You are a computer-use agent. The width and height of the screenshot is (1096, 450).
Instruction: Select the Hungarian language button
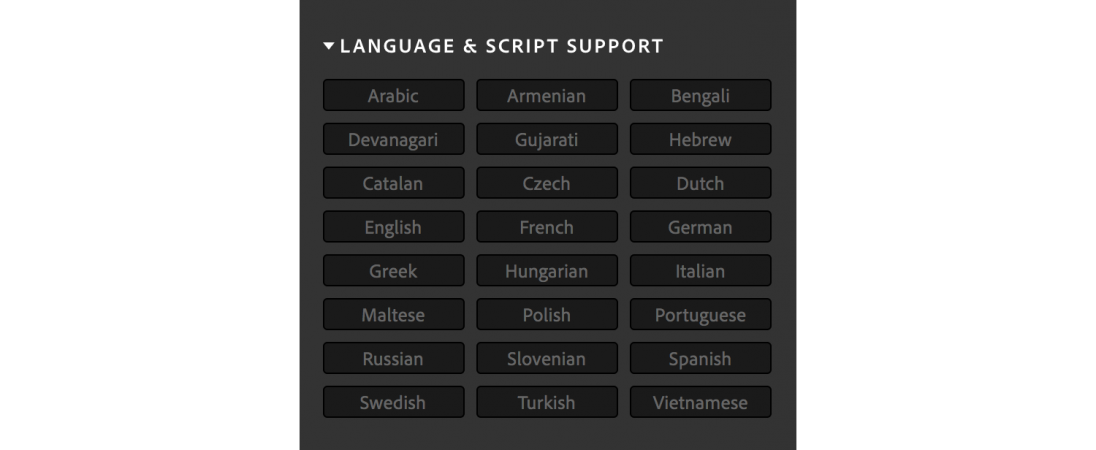546,272
